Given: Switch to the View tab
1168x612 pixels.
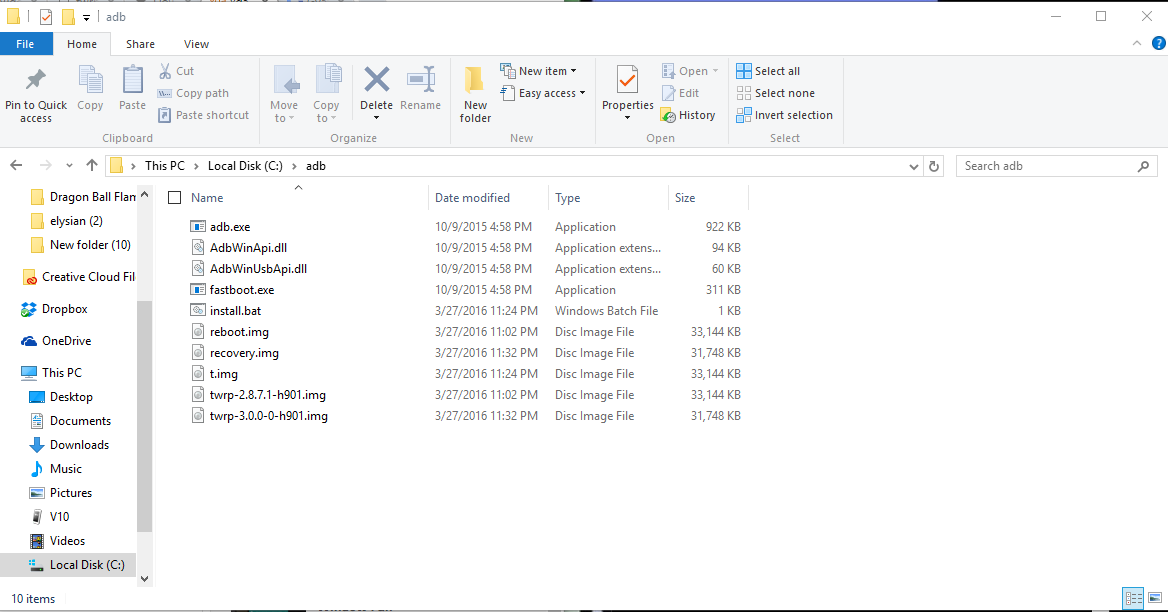Looking at the screenshot, I should [x=196, y=43].
